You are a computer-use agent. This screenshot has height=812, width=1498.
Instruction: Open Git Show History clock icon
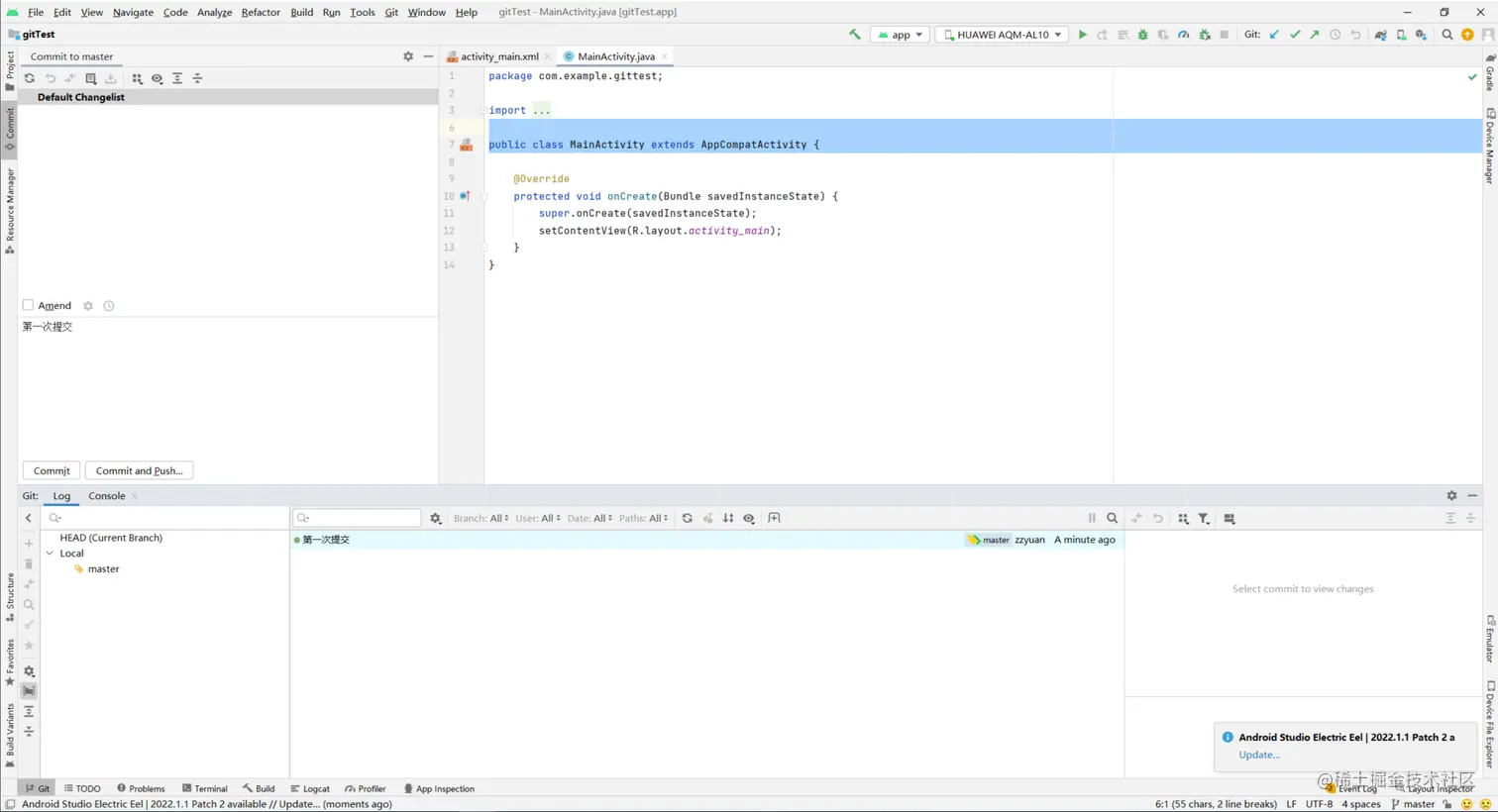point(1335,35)
